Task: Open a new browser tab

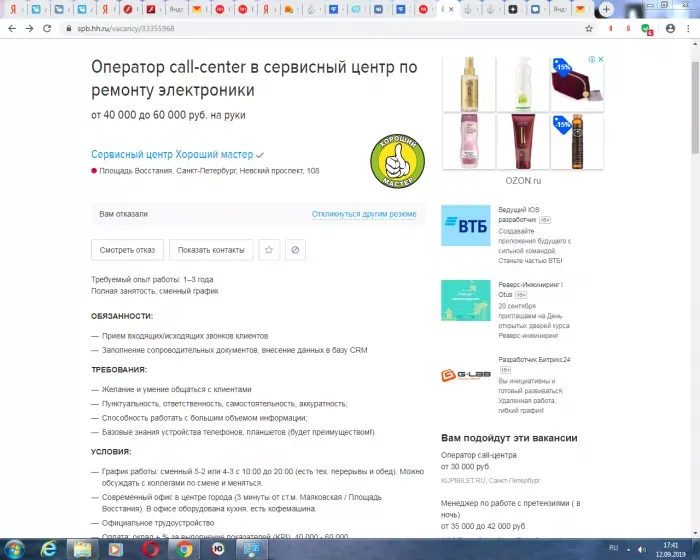Action: click(x=606, y=9)
